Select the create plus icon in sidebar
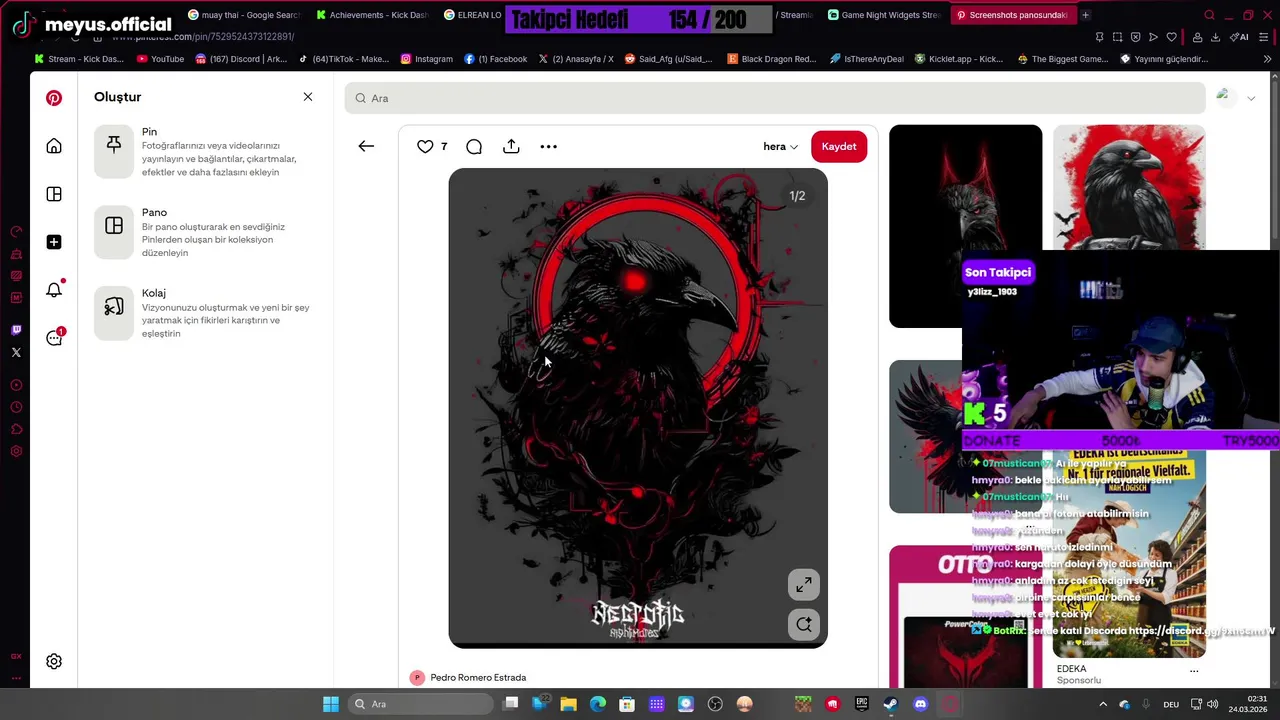The width and height of the screenshot is (1280, 720). click(x=54, y=242)
